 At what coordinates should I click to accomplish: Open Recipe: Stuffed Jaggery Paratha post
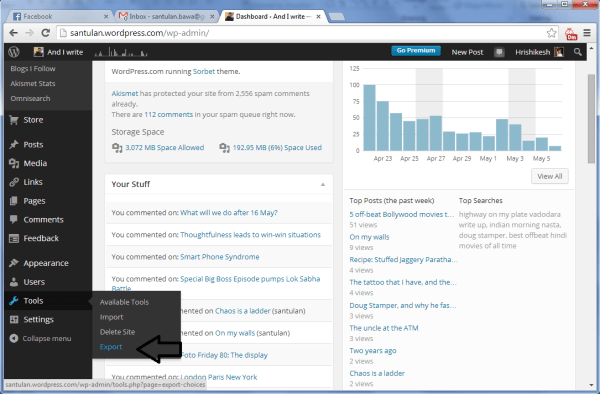(x=403, y=259)
